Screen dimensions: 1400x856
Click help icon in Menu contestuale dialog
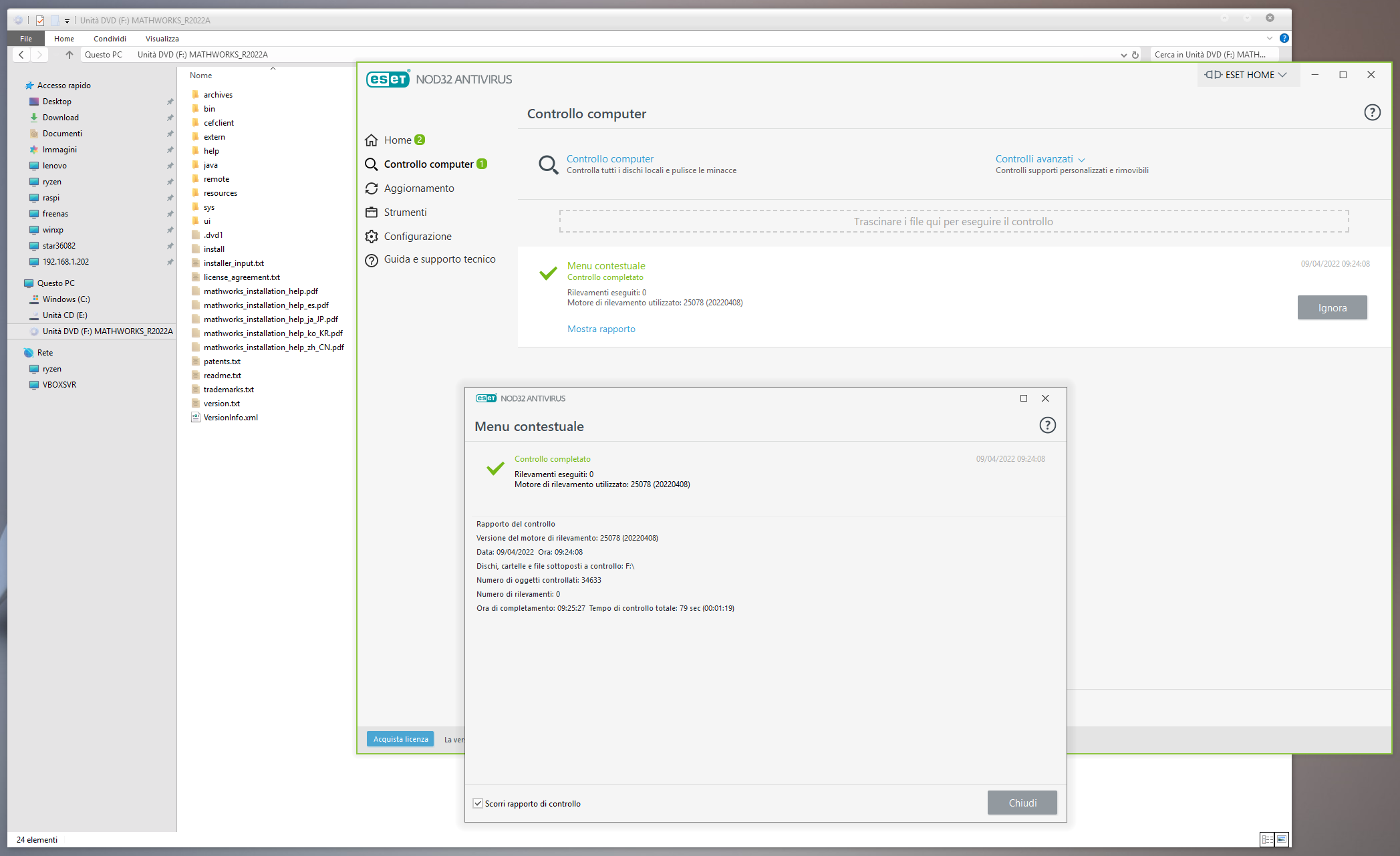click(1047, 425)
